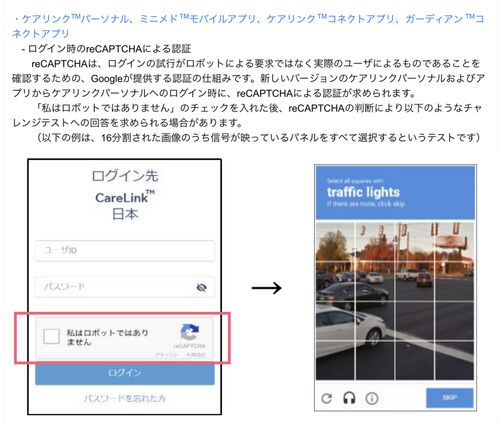Click the reCAPTCHA logo icon

[x=190, y=332]
